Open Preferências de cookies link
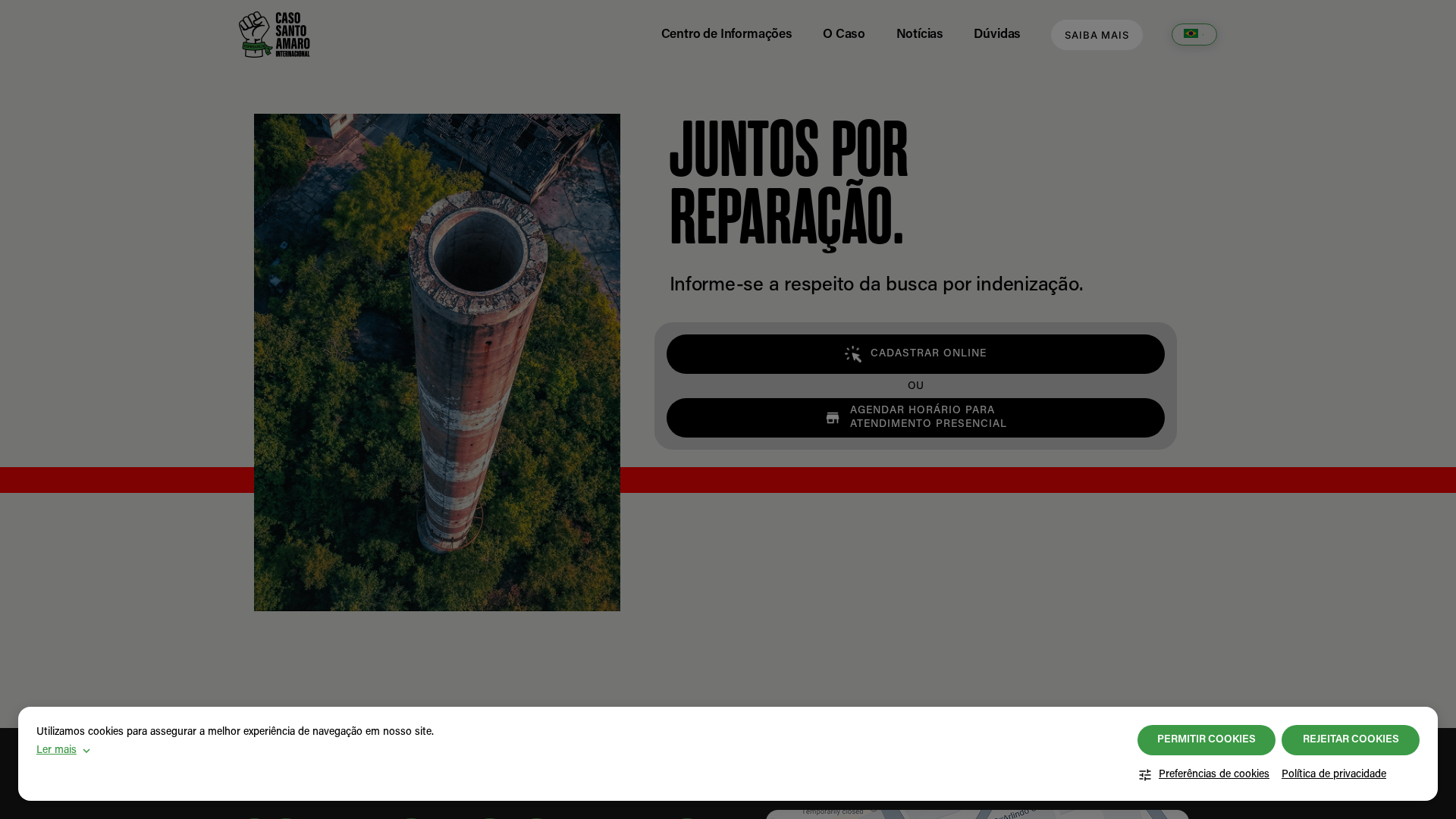 [x=1213, y=774]
